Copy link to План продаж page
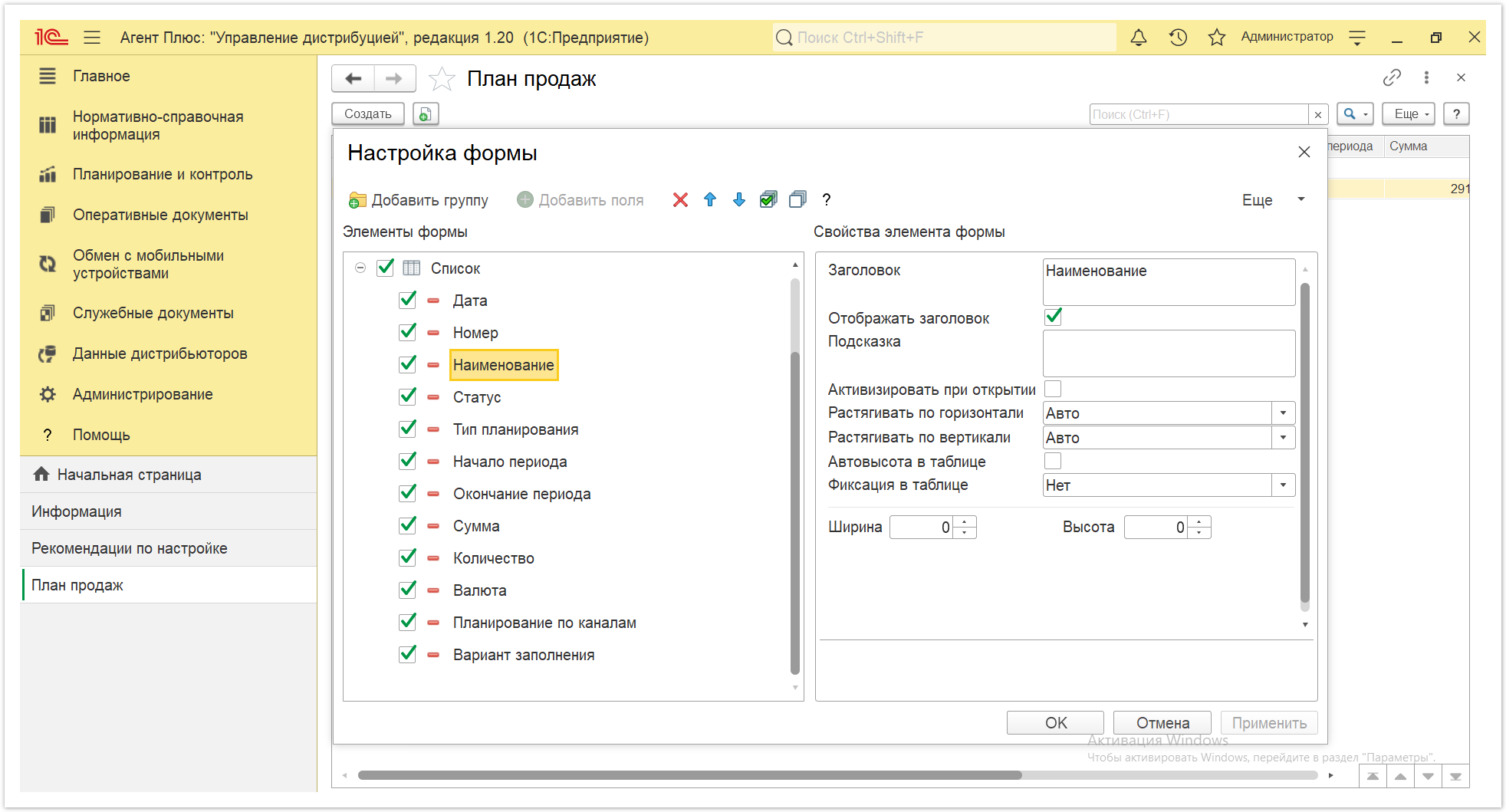 coord(1392,77)
